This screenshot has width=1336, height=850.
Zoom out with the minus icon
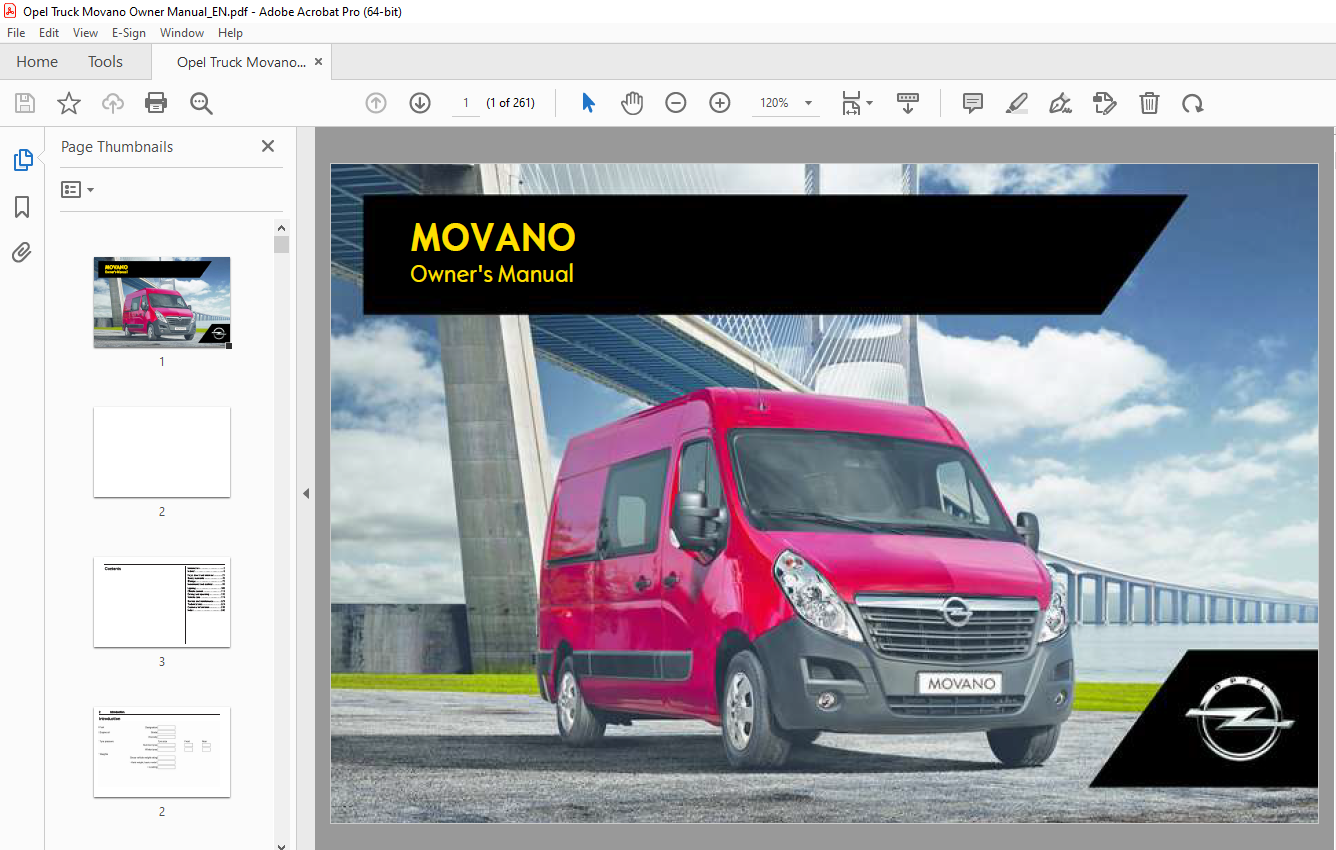pyautogui.click(x=676, y=103)
